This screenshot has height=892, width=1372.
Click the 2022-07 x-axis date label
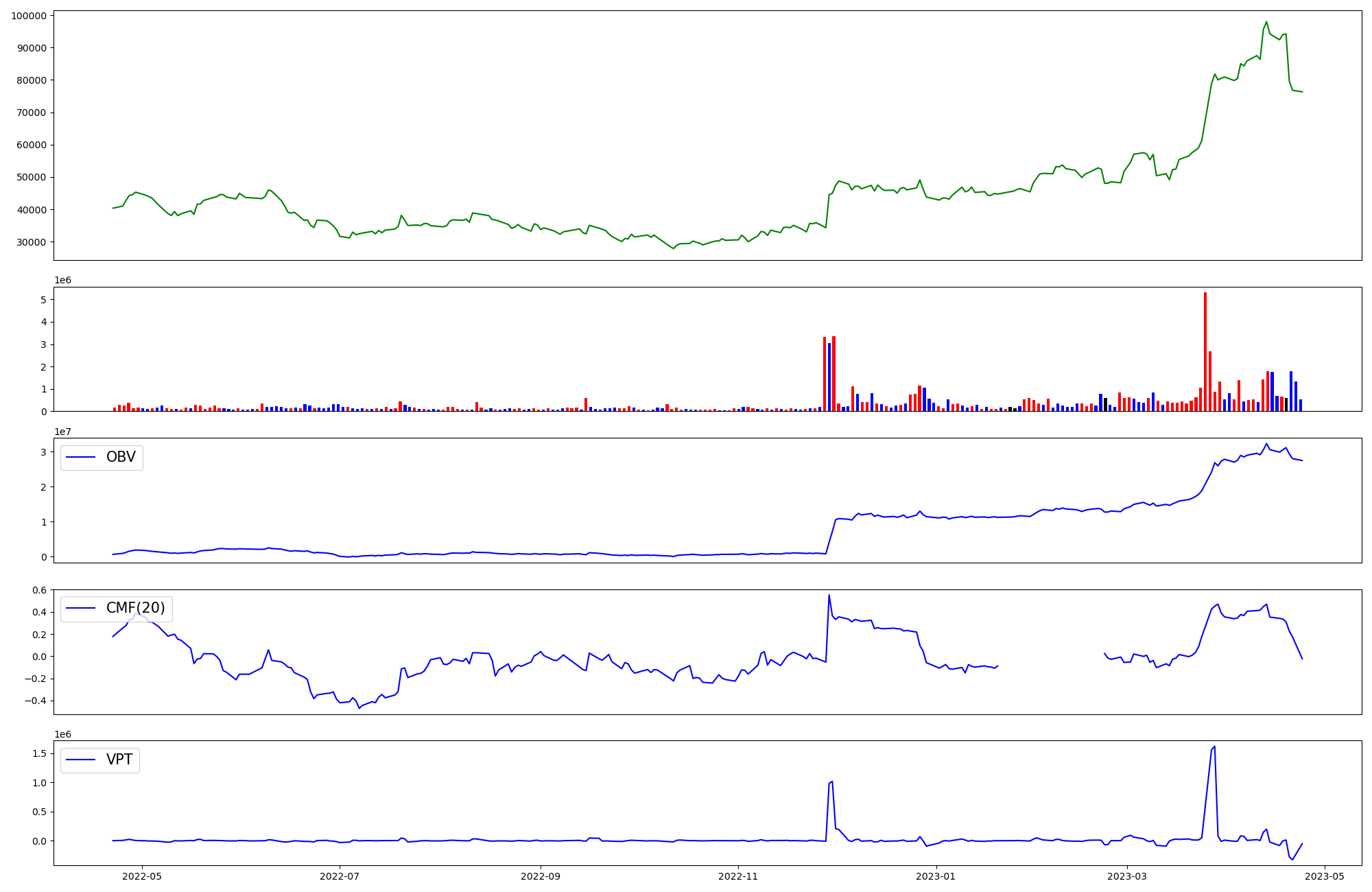pos(340,876)
